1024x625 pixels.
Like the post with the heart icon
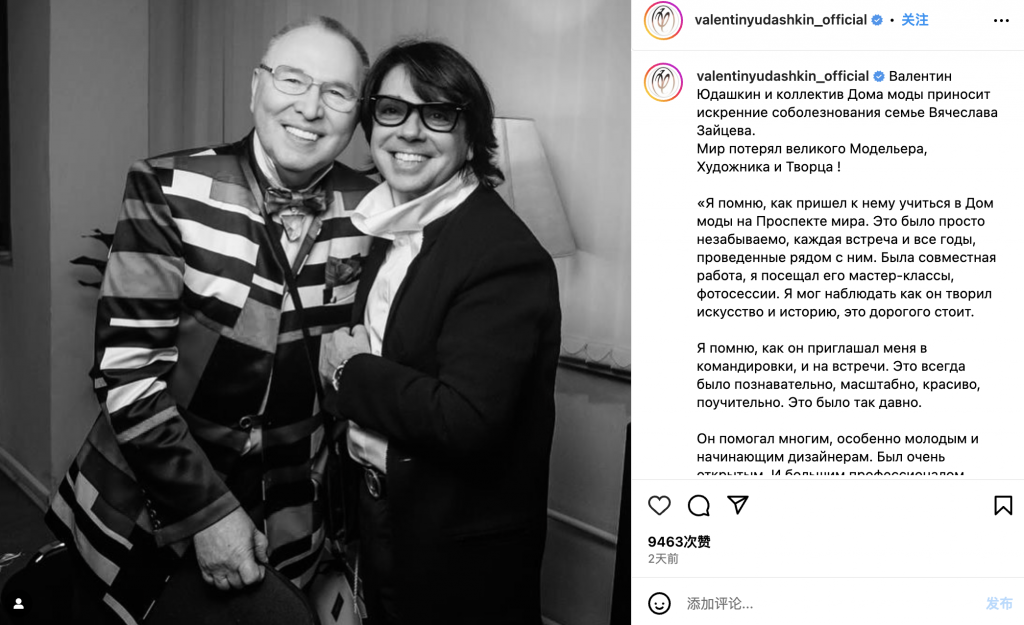(659, 505)
